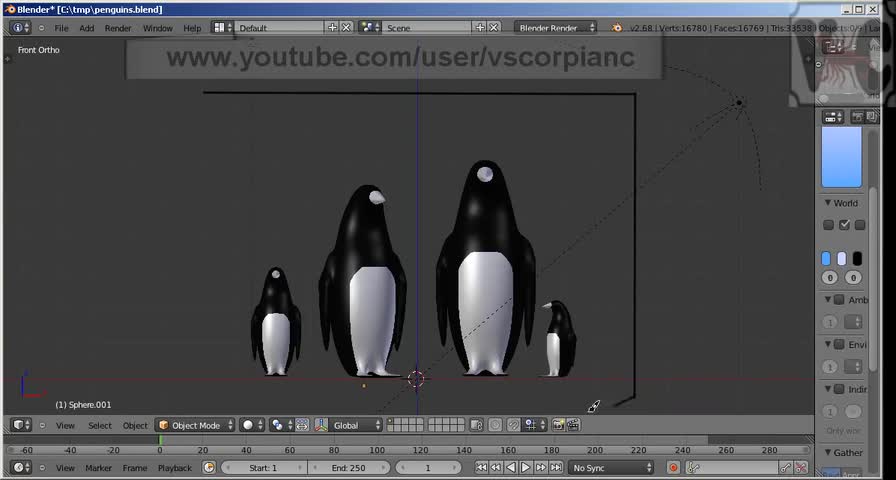Click the End: 250 frame field

click(x=349, y=467)
